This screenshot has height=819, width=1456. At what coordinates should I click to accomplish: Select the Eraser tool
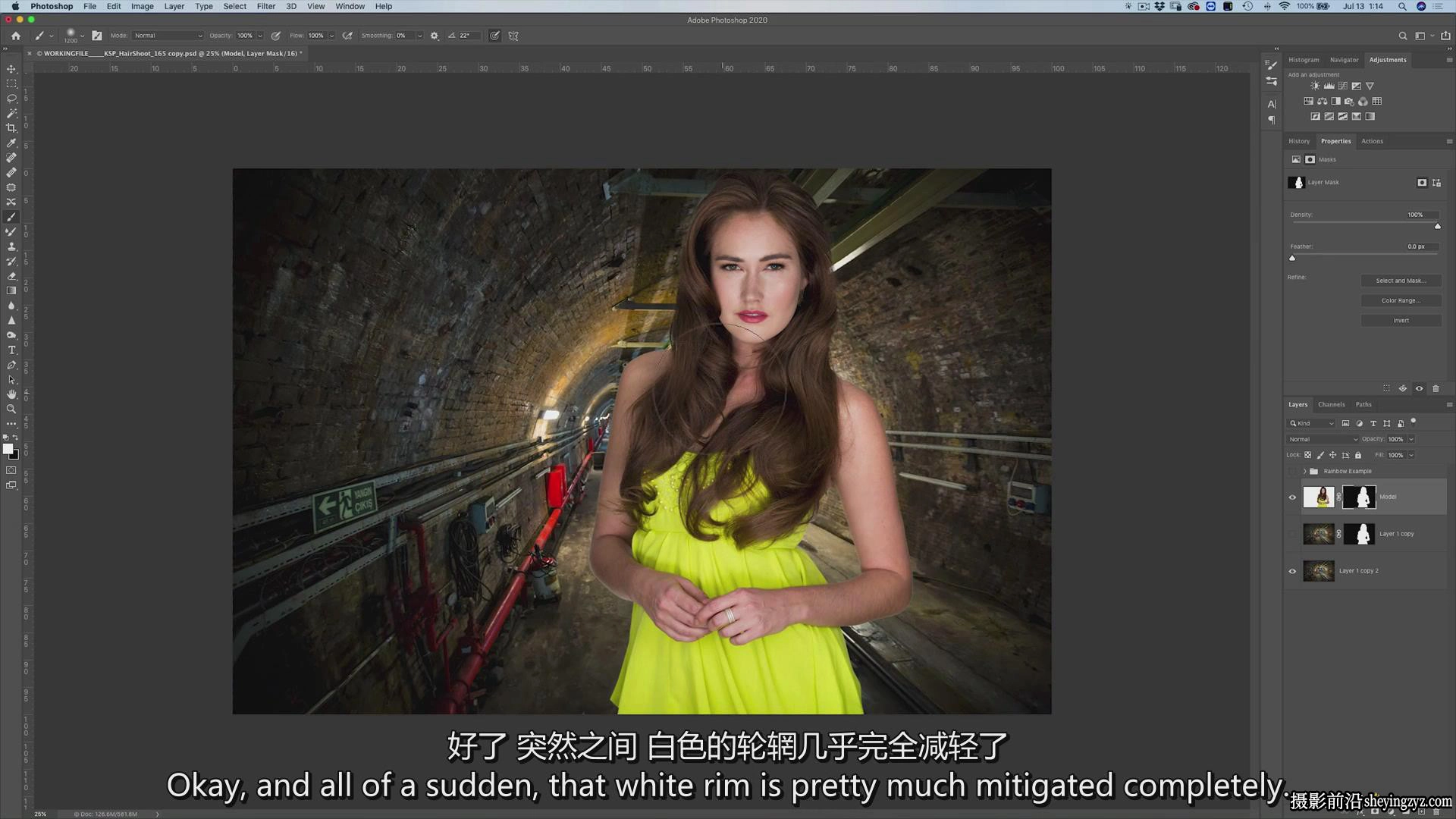click(11, 276)
